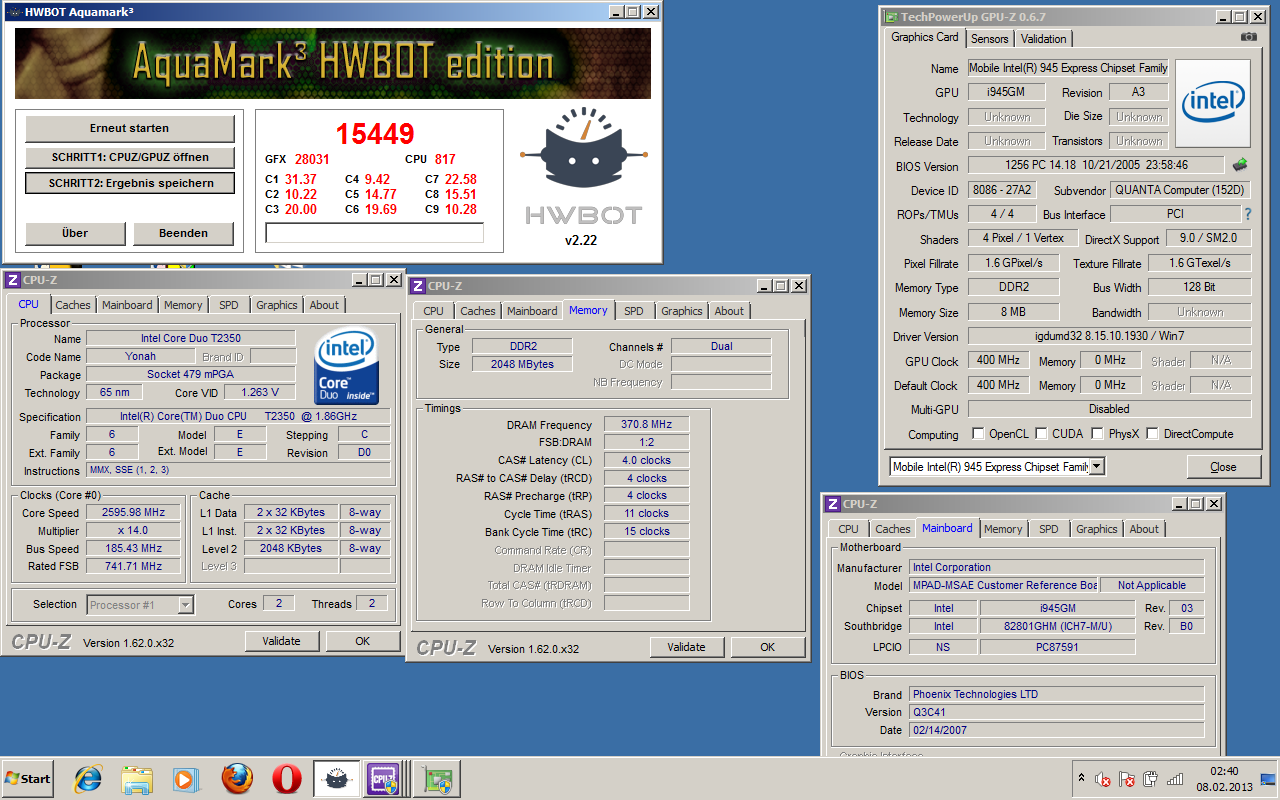Open Graphics tab in CPU-Z CPU window
The image size is (1280, 800).
tap(277, 305)
